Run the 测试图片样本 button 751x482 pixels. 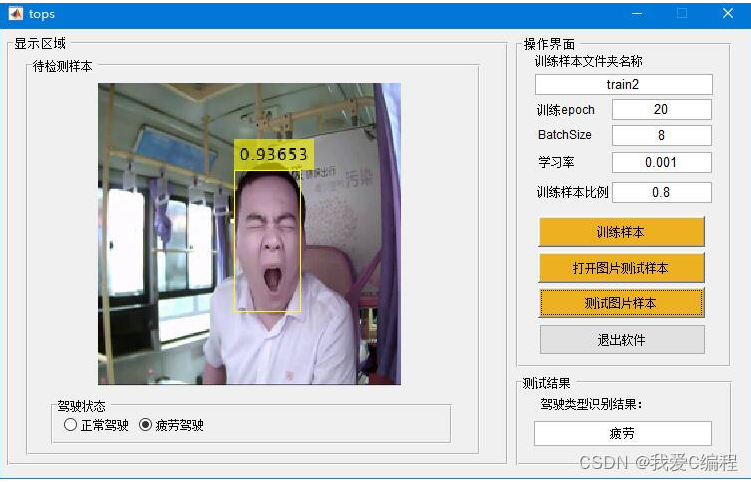621,303
